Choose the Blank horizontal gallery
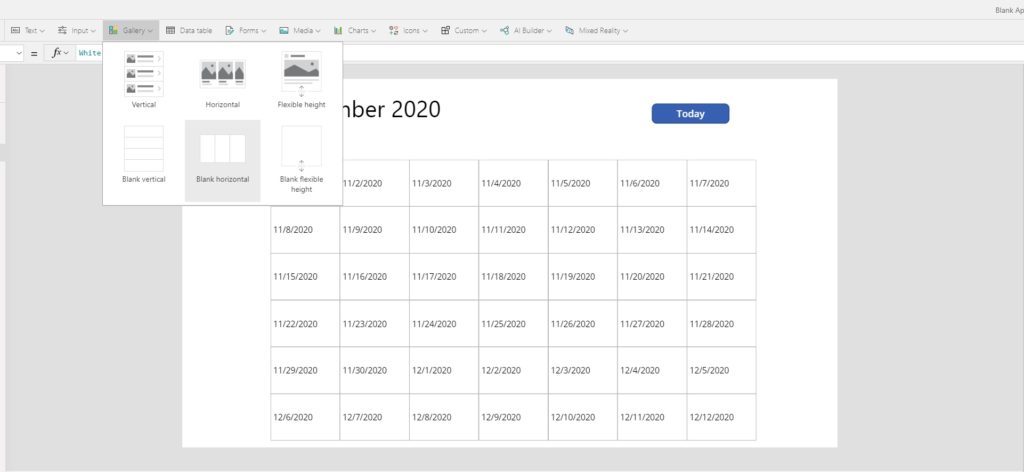This screenshot has width=1024, height=472. tap(223, 161)
